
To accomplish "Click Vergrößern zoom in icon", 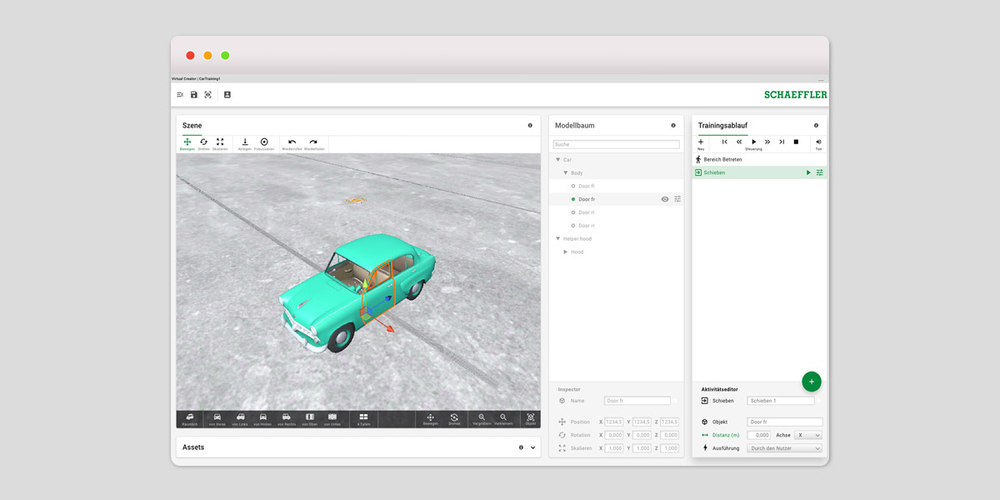I will click(482, 419).
